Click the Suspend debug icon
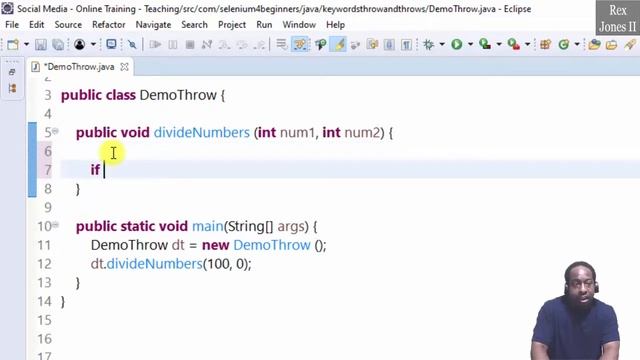The width and height of the screenshot is (640, 360). point(173,44)
